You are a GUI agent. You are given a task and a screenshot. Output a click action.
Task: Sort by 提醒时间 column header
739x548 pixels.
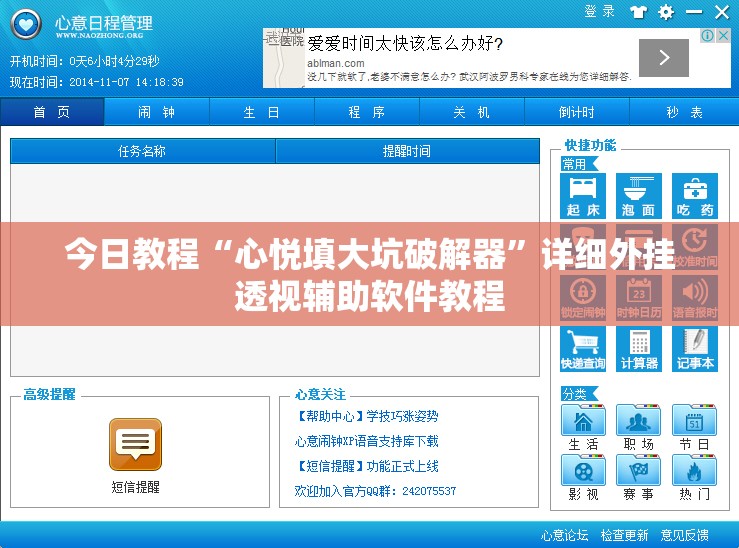tap(407, 151)
